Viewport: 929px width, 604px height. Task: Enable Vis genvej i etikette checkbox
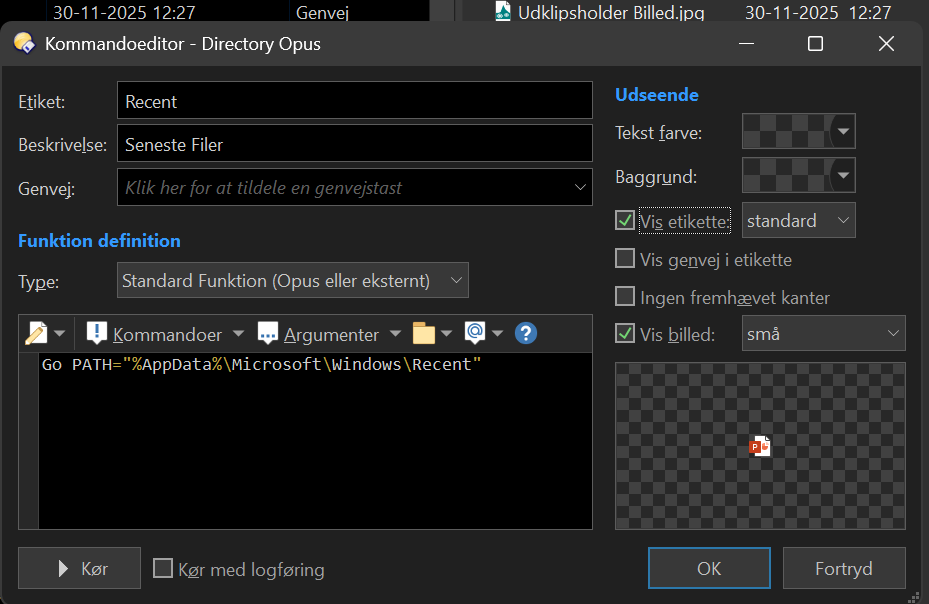(x=625, y=259)
